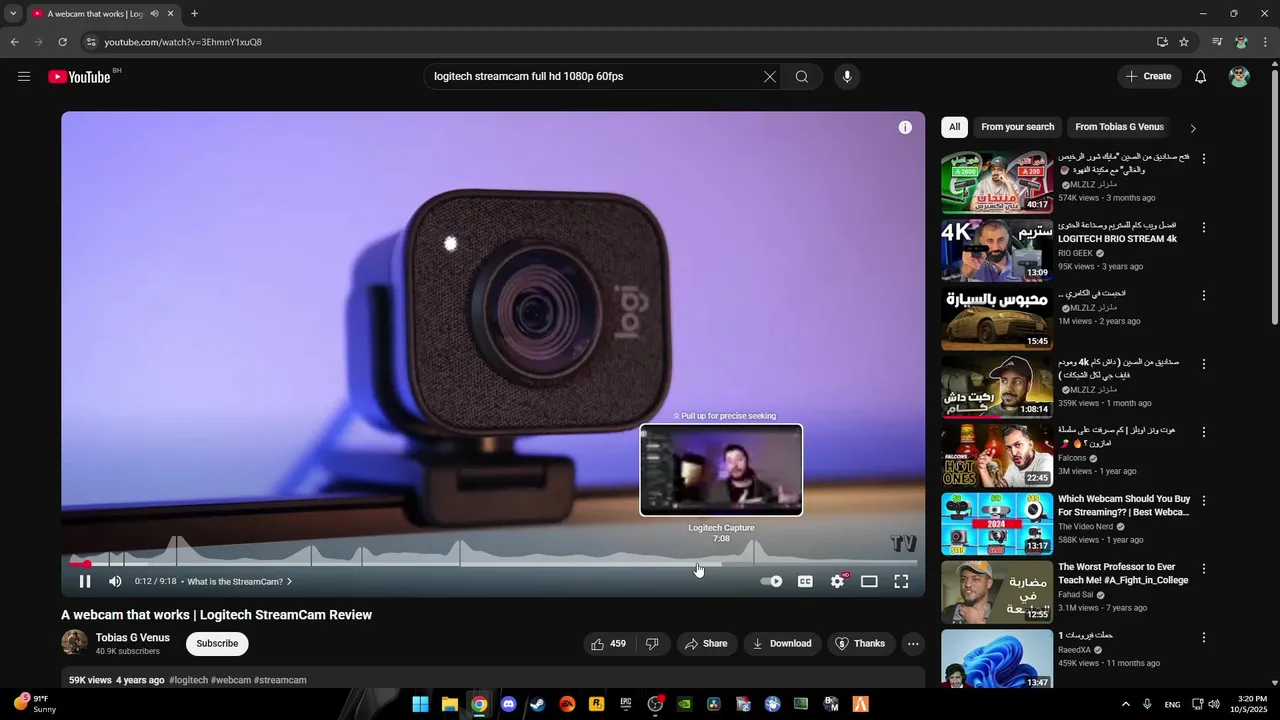Screen dimensions: 1280x720
Task: Open Epic Games launcher from taskbar
Action: click(626, 704)
